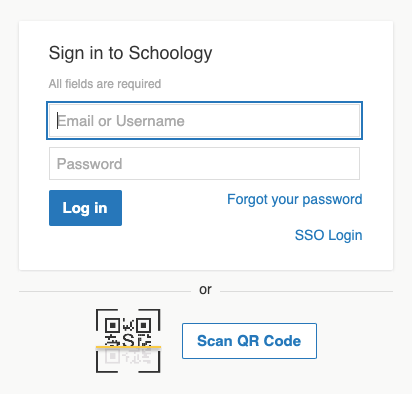Click the "or" divider text
Image resolution: width=412 pixels, height=394 pixels.
(205, 290)
